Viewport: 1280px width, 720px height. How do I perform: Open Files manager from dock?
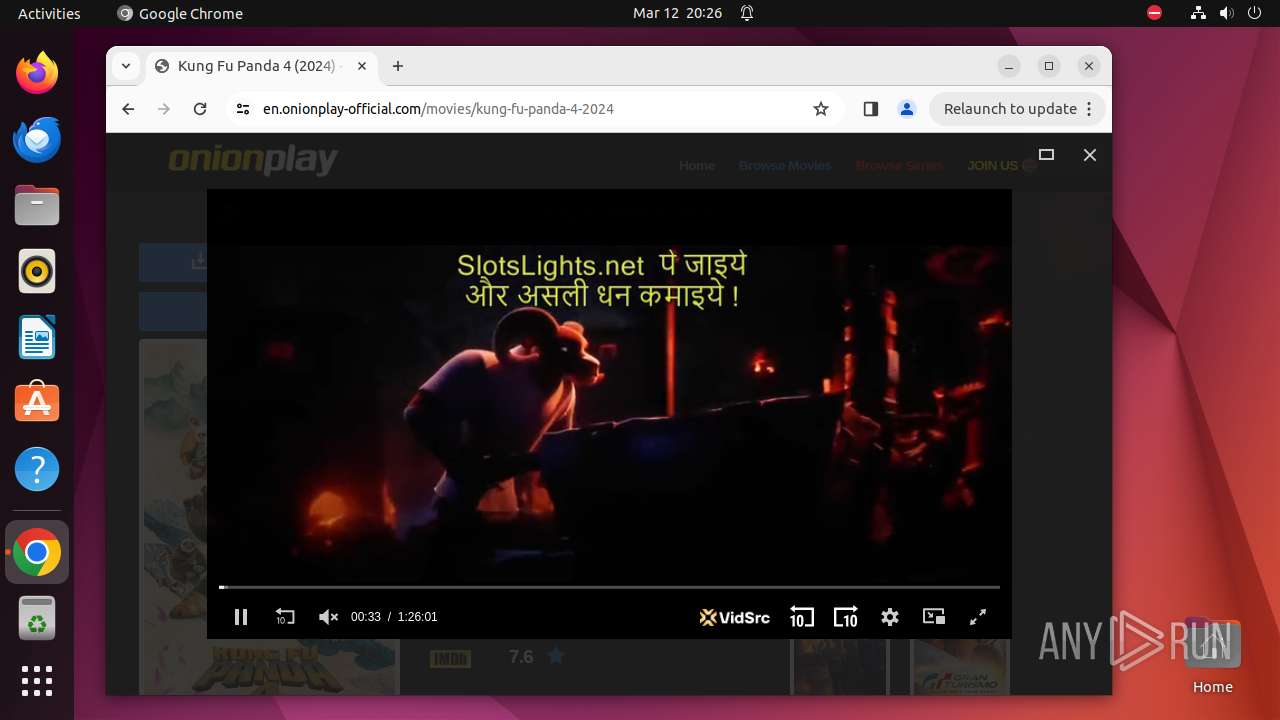point(37,205)
